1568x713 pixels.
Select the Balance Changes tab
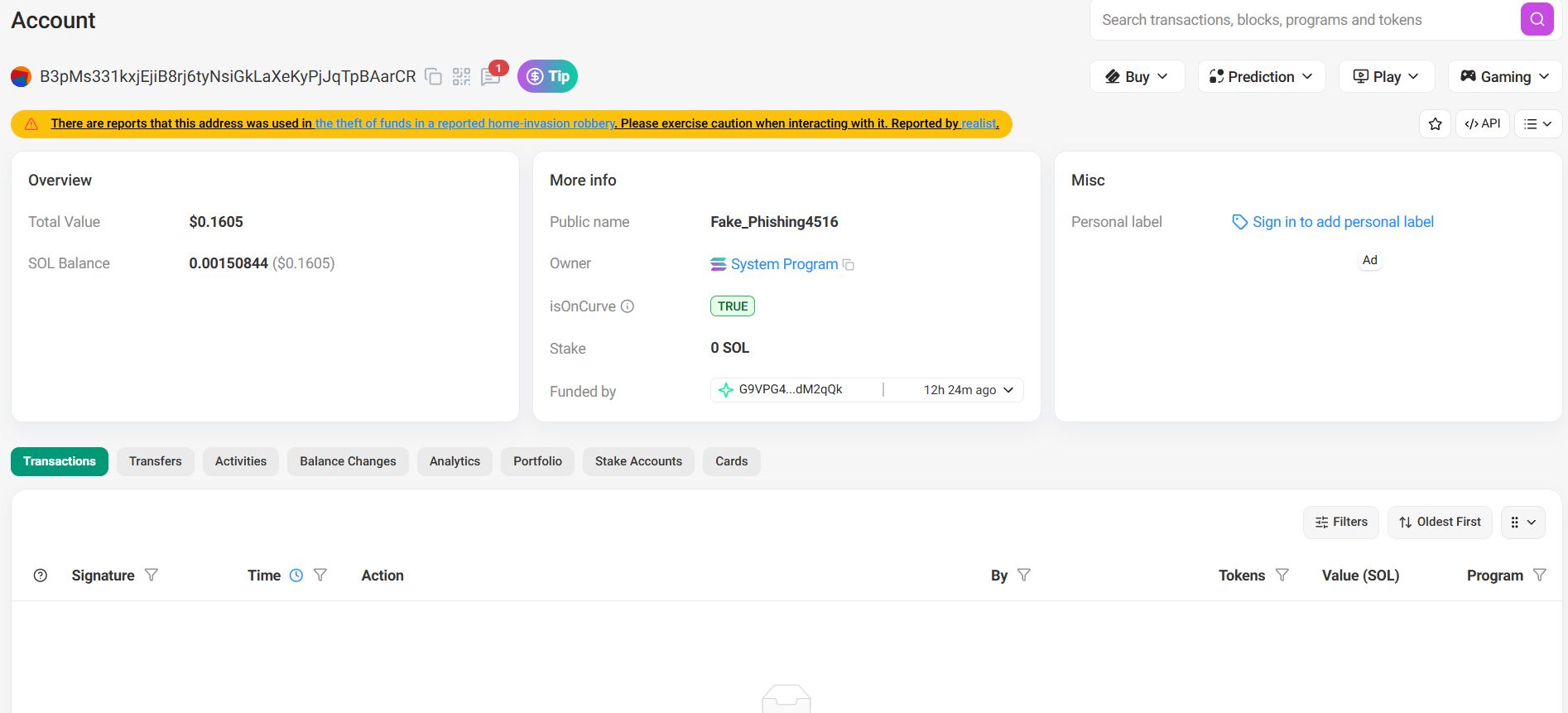[348, 461]
